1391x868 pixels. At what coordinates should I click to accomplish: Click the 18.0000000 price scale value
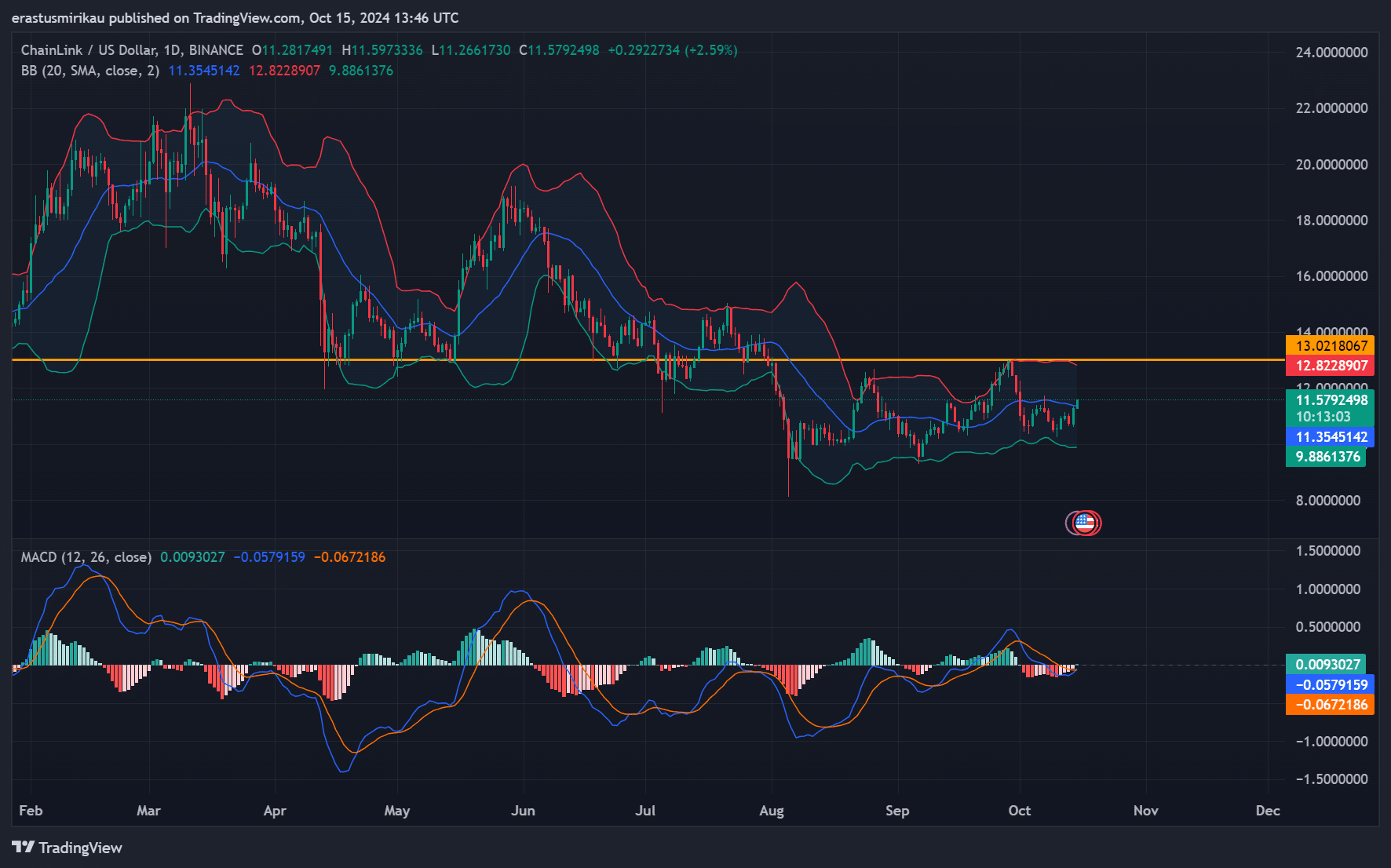1331,221
